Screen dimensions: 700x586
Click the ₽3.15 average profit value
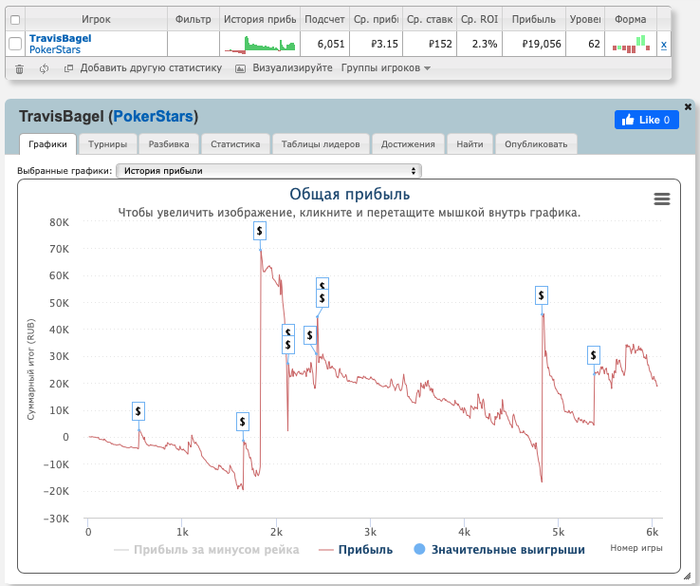[x=384, y=44]
